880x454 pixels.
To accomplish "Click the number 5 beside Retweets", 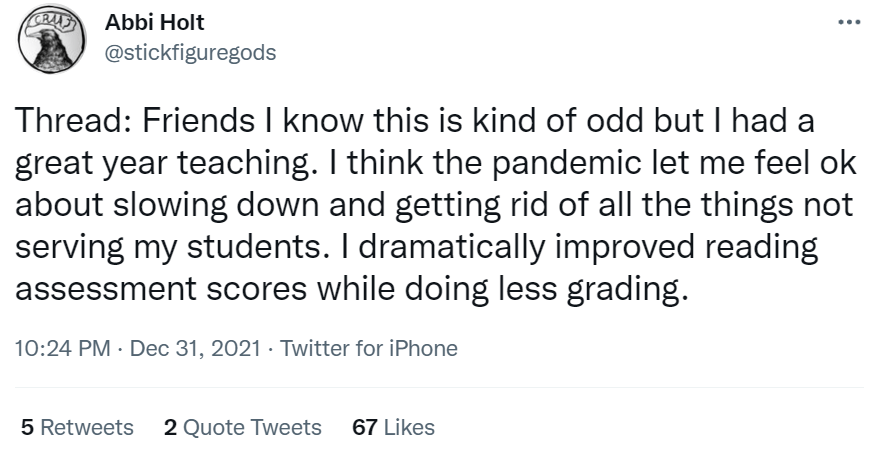I will [x=26, y=427].
